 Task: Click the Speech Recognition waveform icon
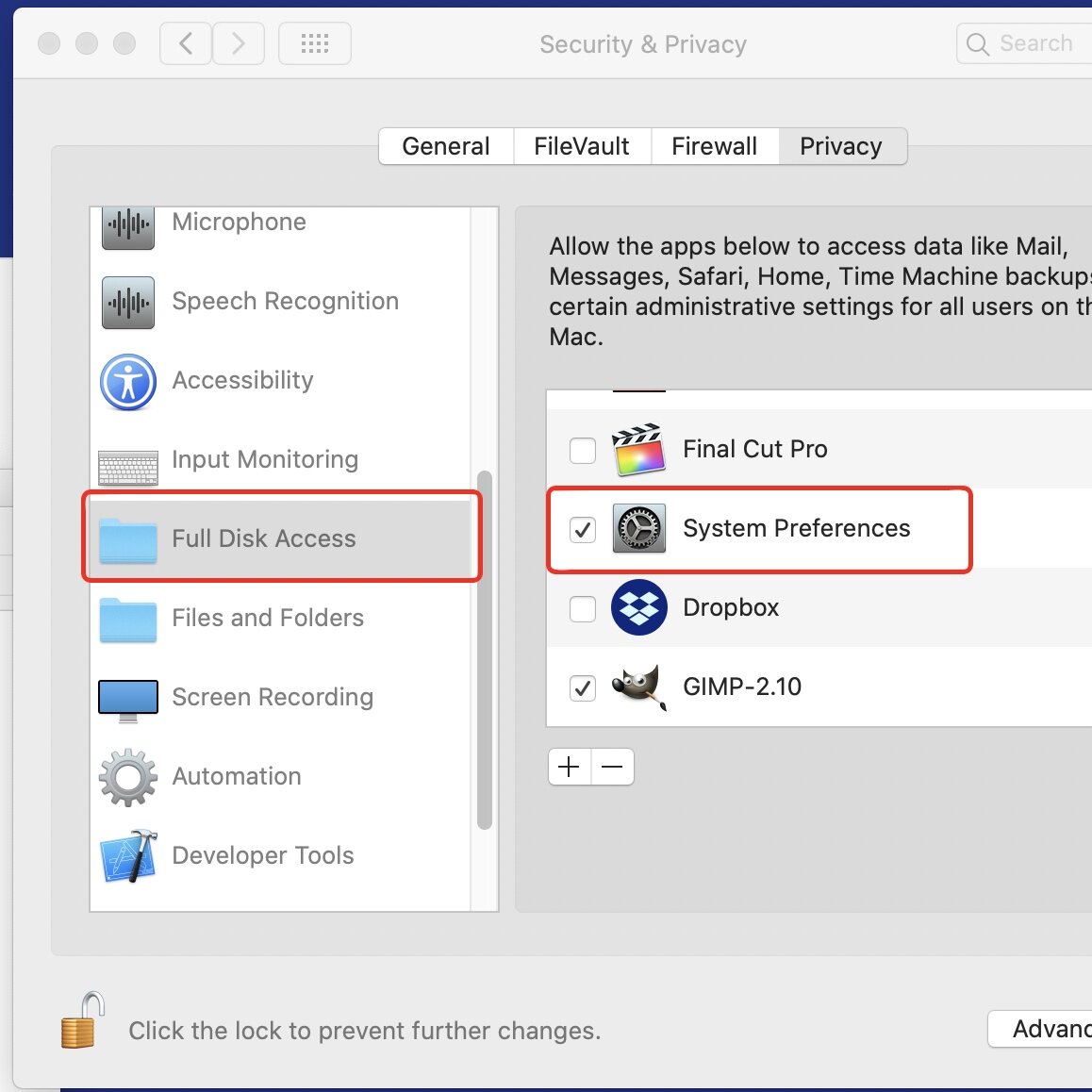click(127, 303)
